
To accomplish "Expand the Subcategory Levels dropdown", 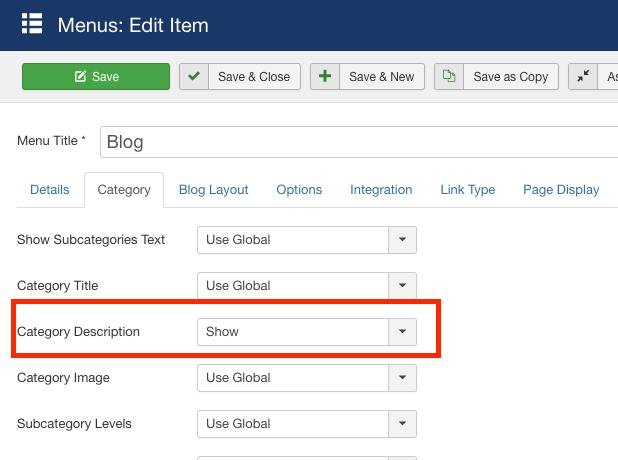I will coord(402,424).
